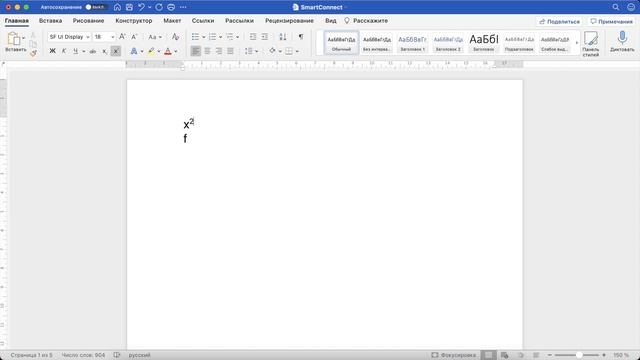Image resolution: width=640 pixels, height=360 pixels.
Task: Apply red font color
Action: click(168, 51)
